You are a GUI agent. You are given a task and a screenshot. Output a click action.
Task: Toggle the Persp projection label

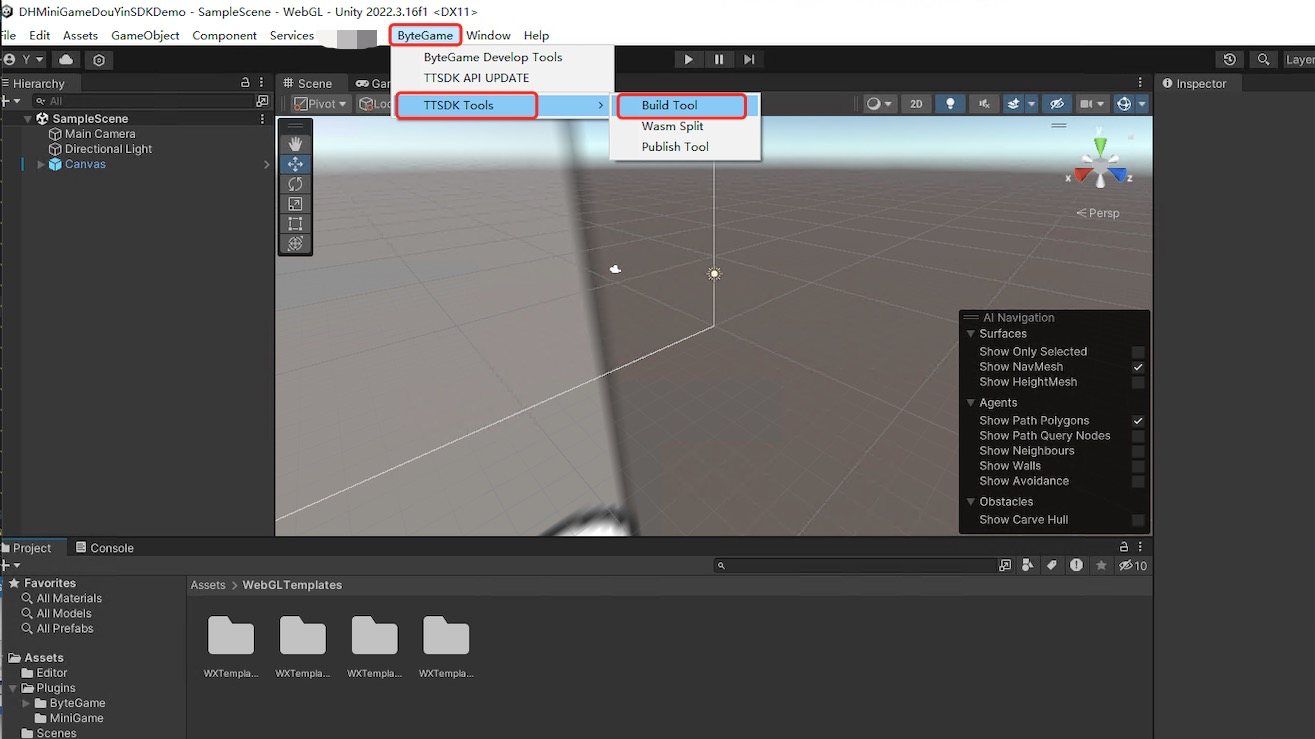1098,213
